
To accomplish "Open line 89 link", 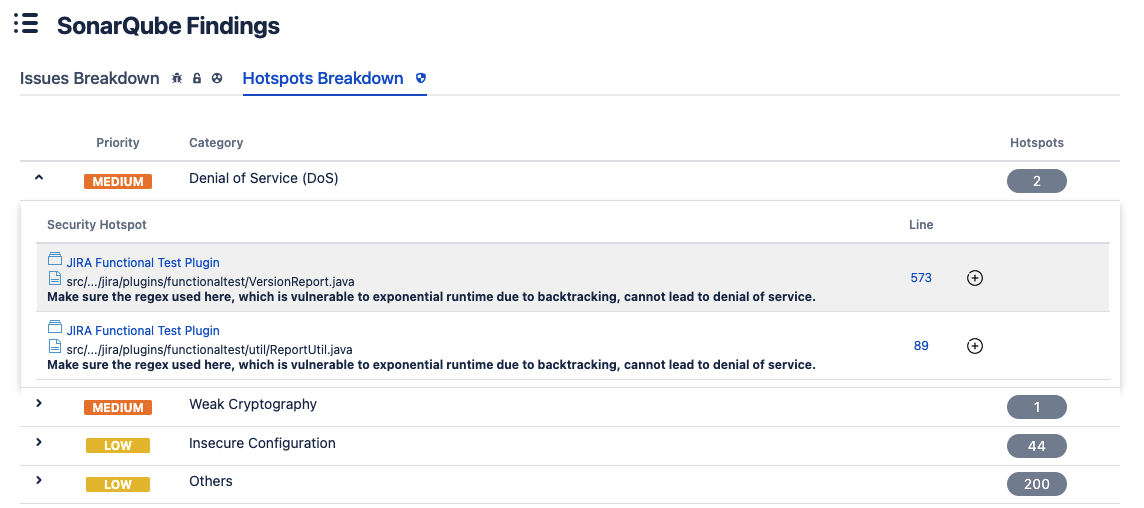I will (x=921, y=346).
